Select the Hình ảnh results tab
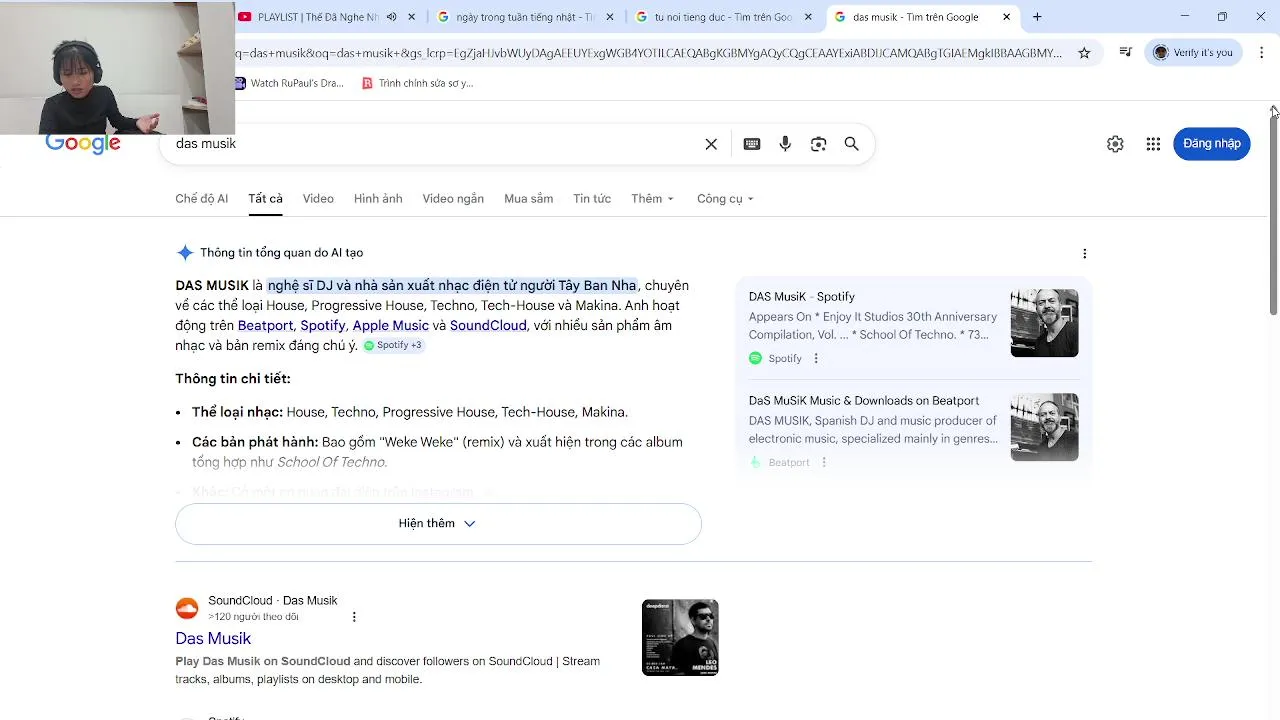 tap(378, 199)
